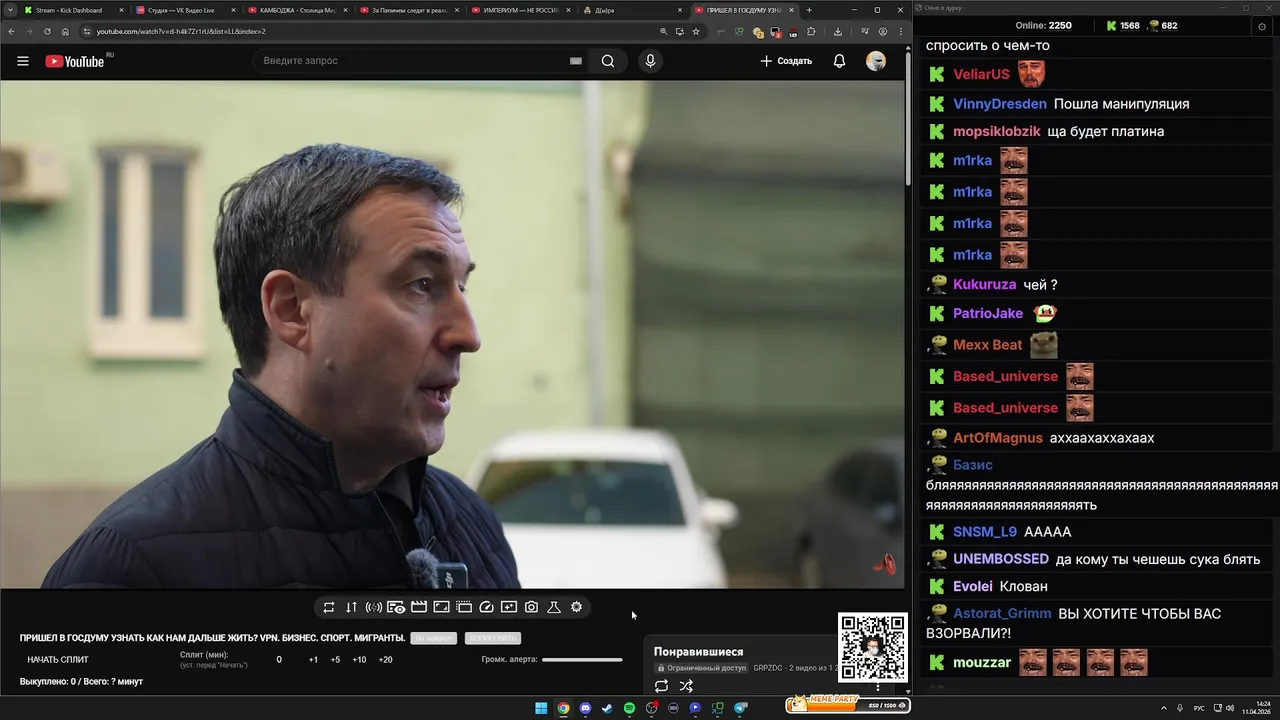Go to the YouTube home logo
The width and height of the screenshot is (1280, 720).
tap(75, 61)
